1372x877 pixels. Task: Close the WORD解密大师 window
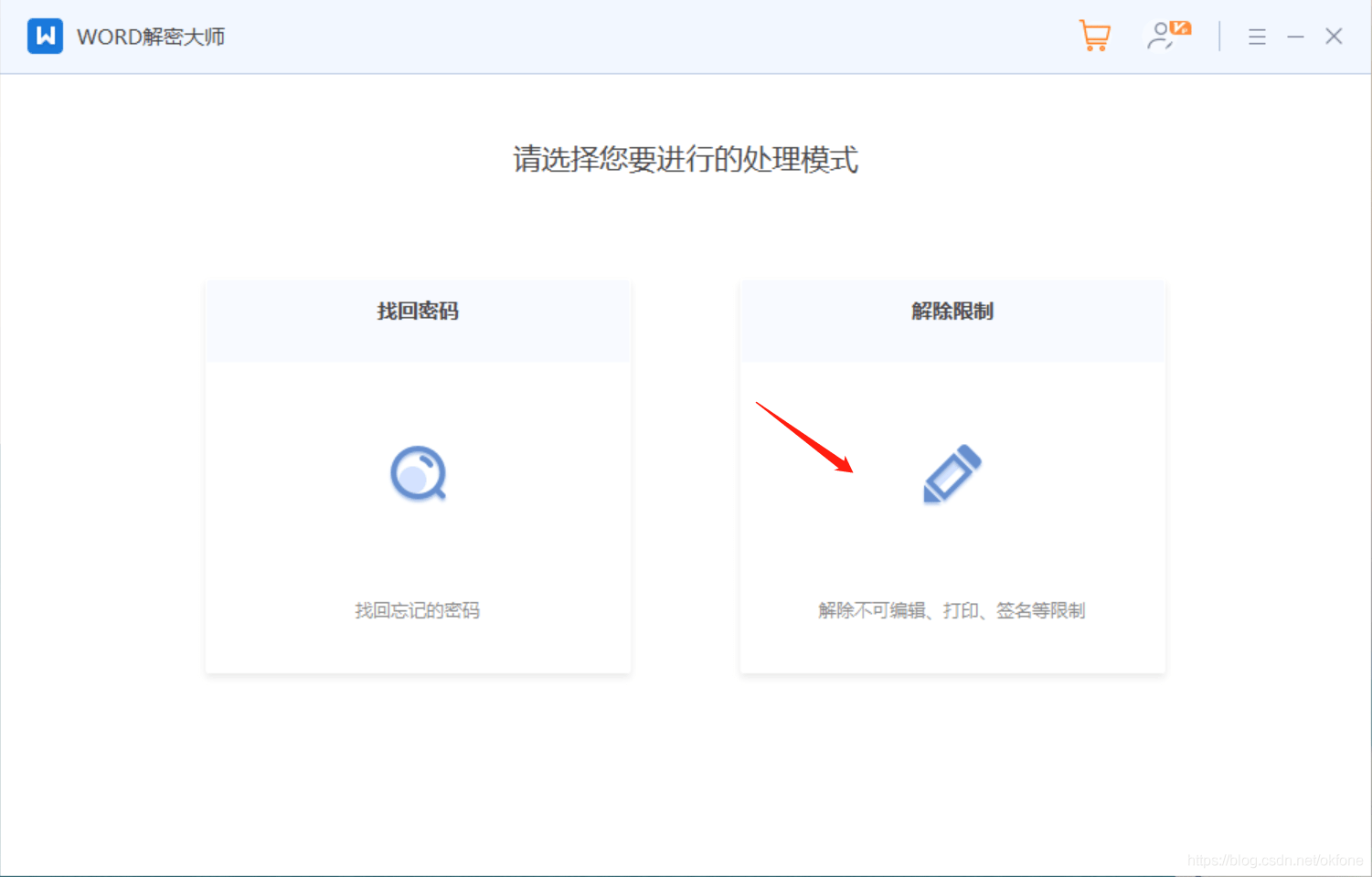point(1334,37)
